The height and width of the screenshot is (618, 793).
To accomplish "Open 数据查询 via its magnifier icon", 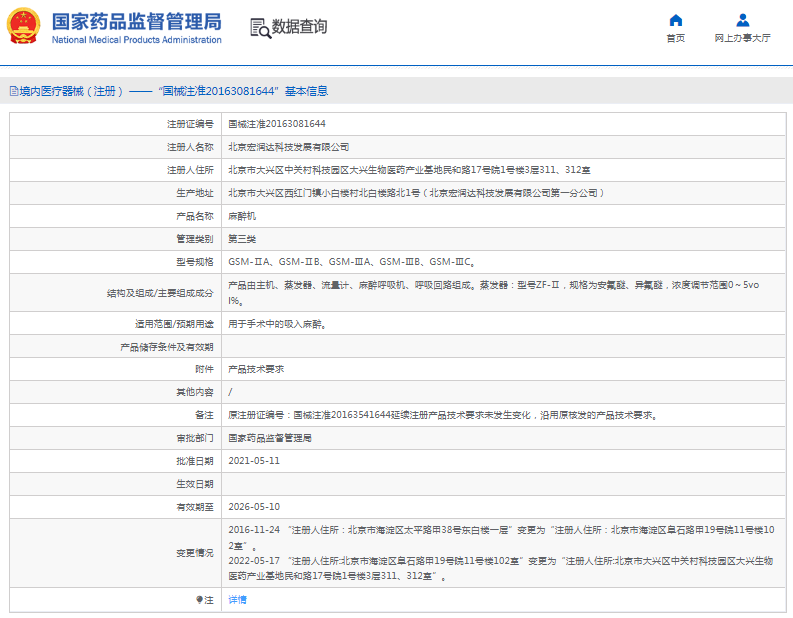I will (260, 28).
